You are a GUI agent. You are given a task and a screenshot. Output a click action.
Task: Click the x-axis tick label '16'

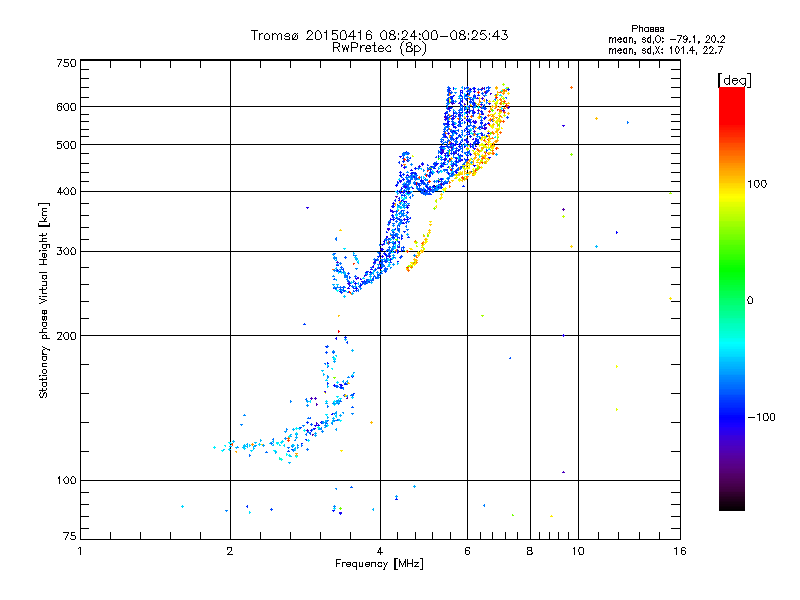click(680, 551)
